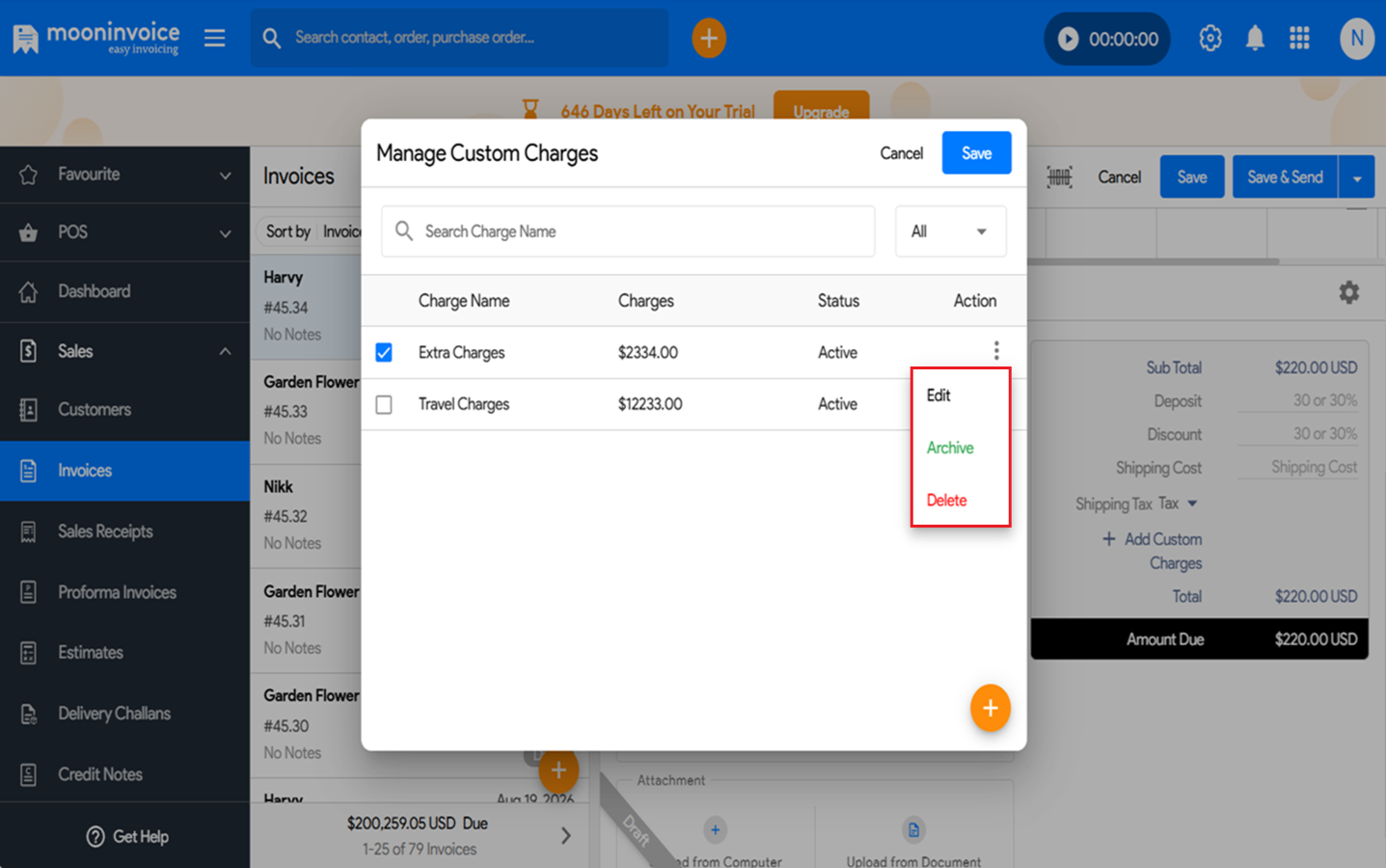Open the settings gear in top bar

(1210, 39)
